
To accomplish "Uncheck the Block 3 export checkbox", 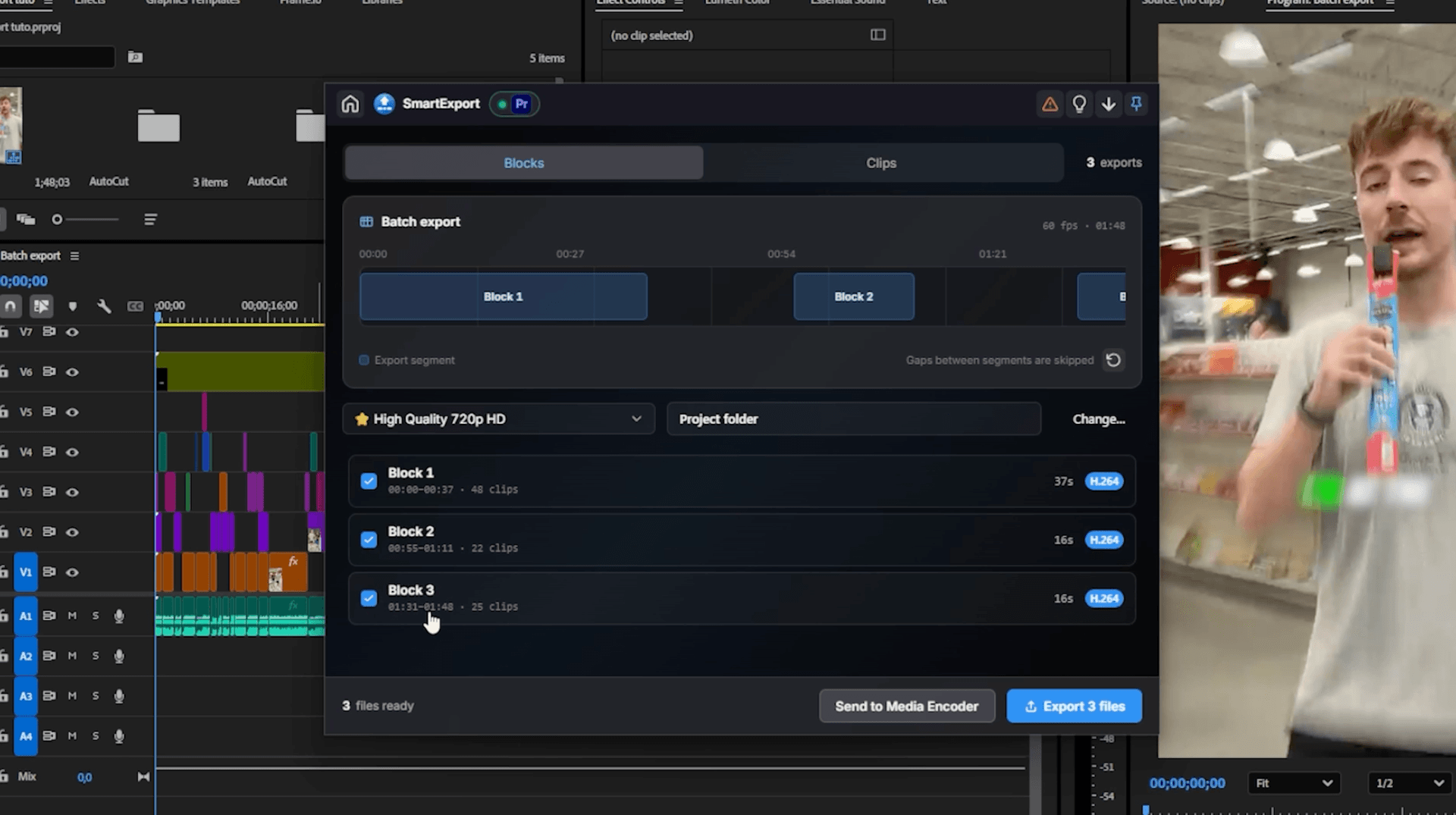I will tap(369, 598).
